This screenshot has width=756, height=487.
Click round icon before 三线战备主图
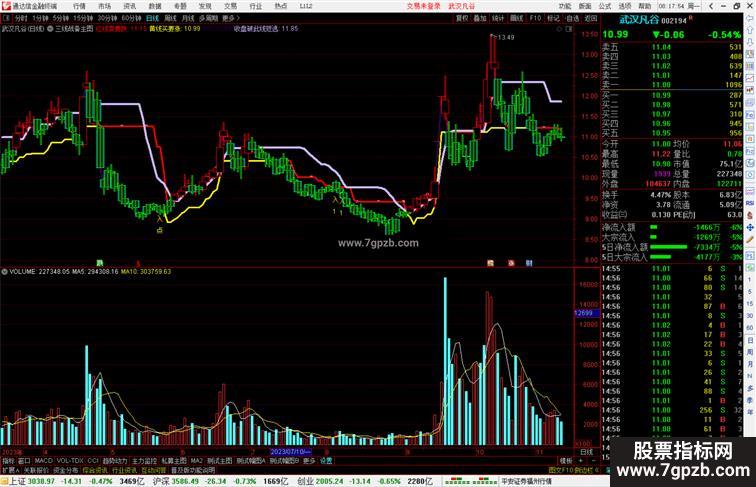click(x=50, y=29)
